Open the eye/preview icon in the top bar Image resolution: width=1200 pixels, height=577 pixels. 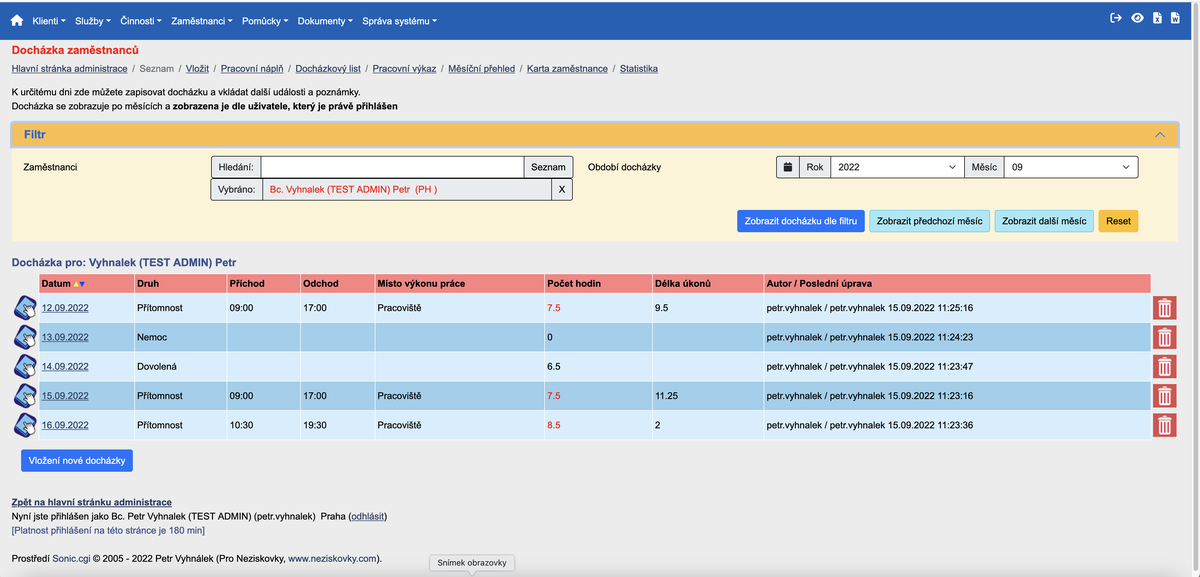coord(1137,18)
